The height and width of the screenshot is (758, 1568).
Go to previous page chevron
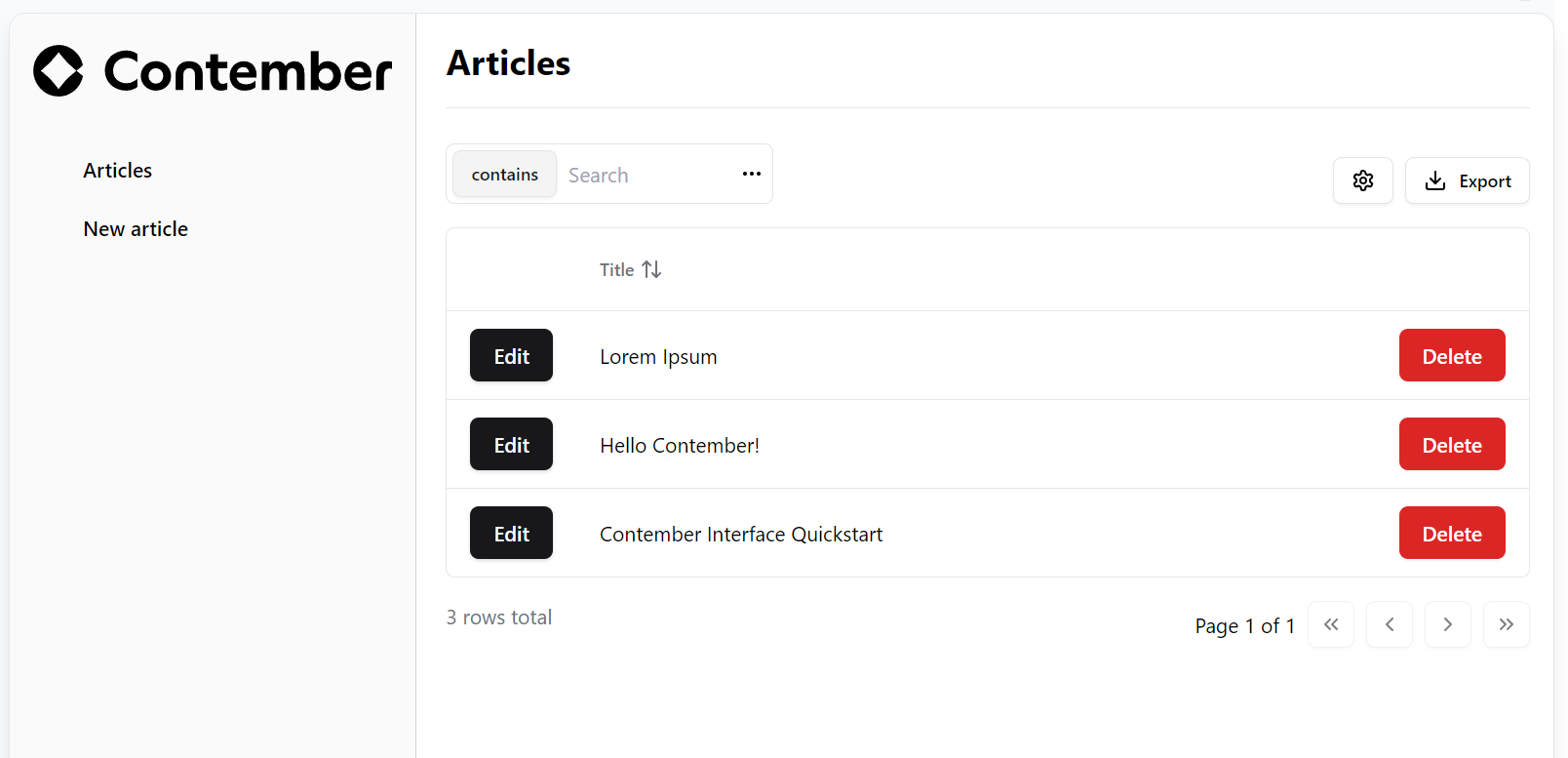click(x=1389, y=624)
